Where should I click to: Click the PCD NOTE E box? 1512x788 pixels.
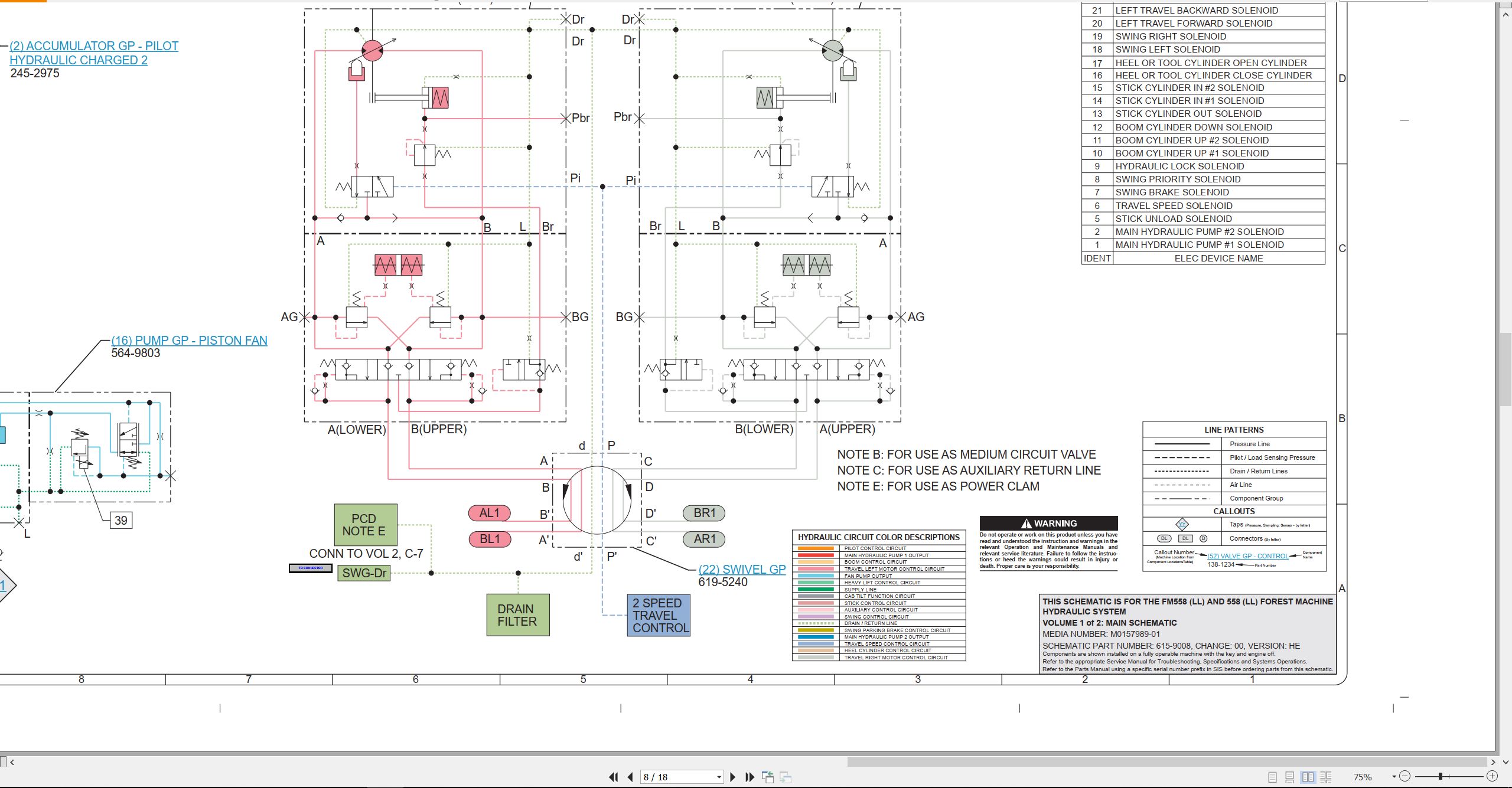pos(366,525)
